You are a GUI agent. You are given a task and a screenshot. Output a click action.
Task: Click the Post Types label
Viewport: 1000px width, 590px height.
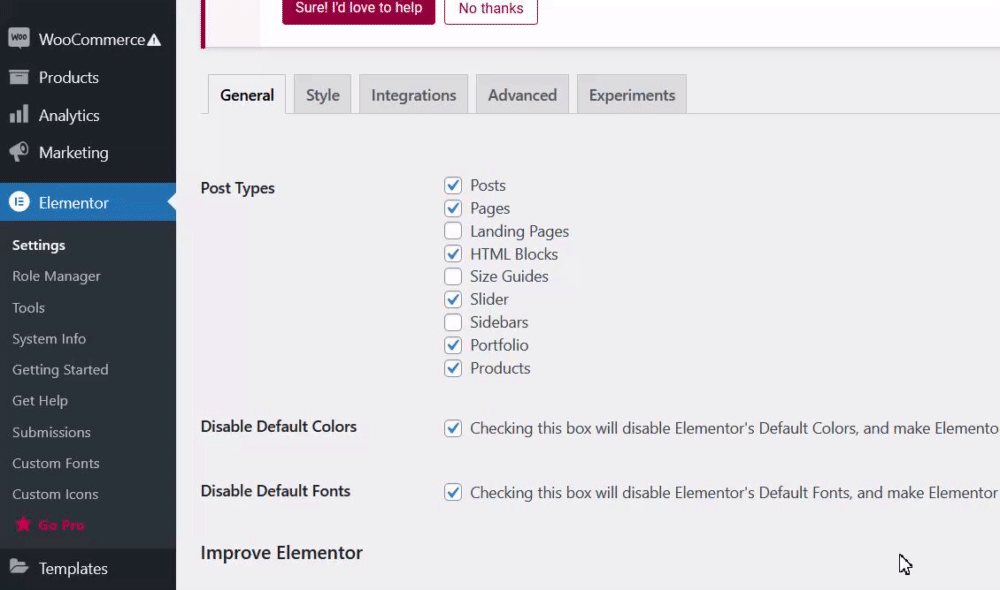tap(238, 188)
